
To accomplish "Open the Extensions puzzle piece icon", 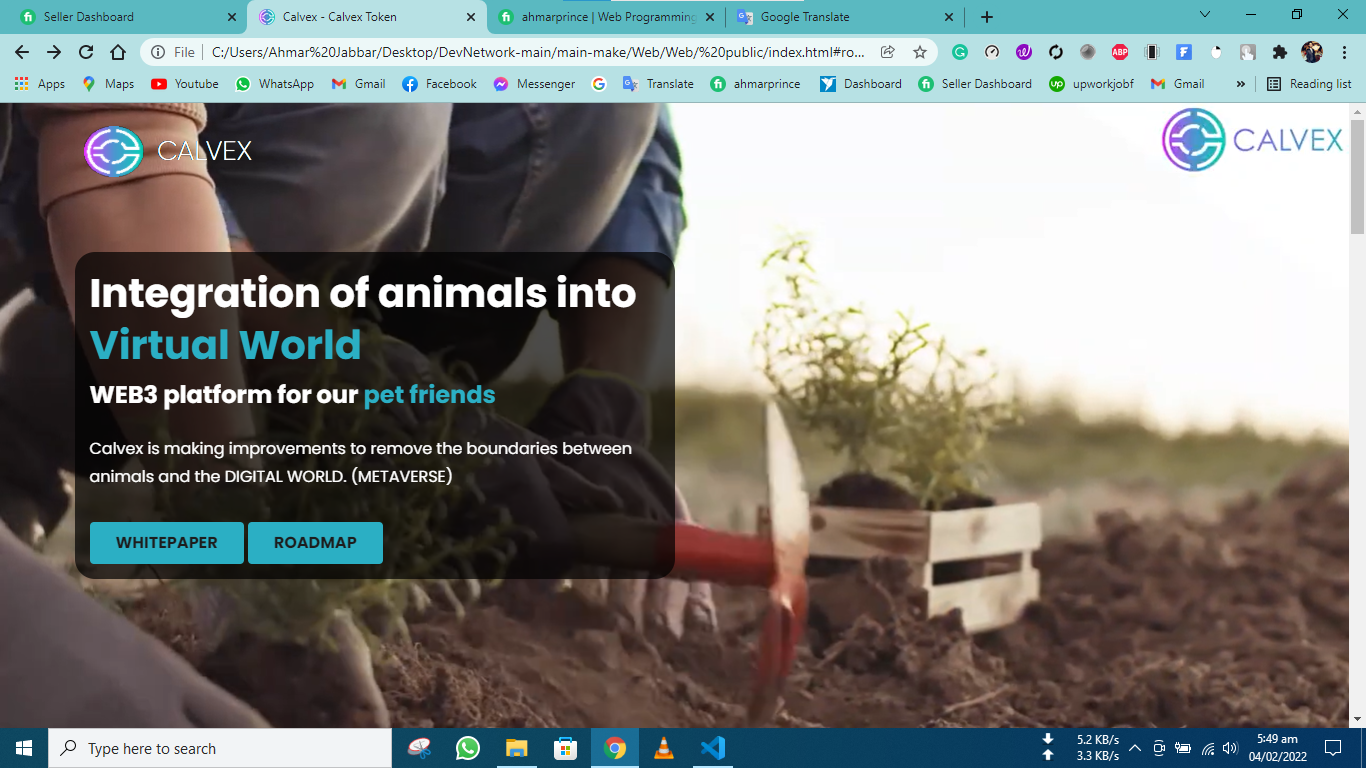I will tap(1279, 52).
